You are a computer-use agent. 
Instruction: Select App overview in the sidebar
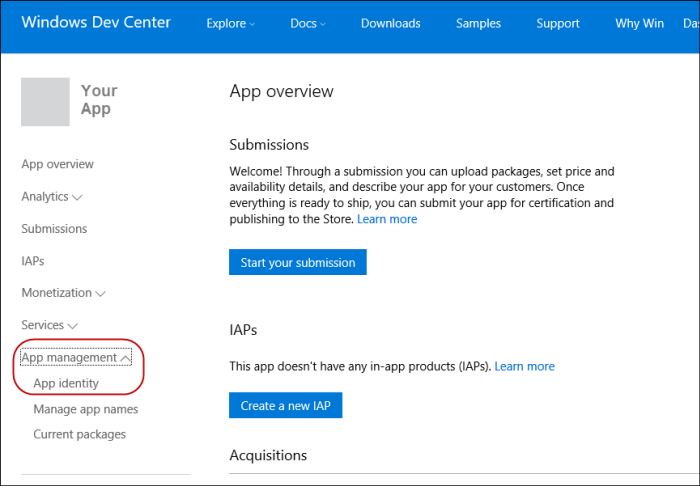tap(57, 164)
